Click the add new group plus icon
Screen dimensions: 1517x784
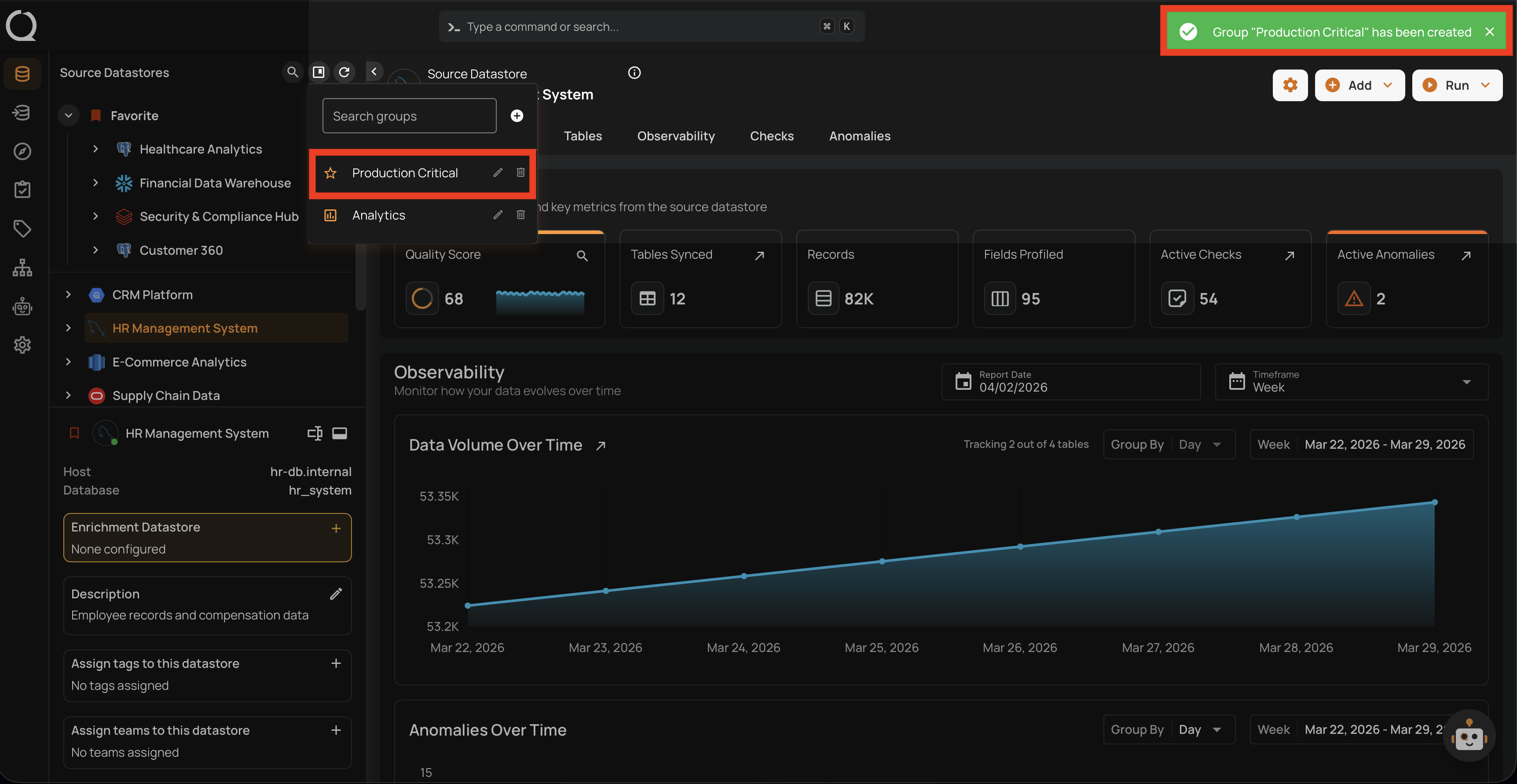[517, 115]
